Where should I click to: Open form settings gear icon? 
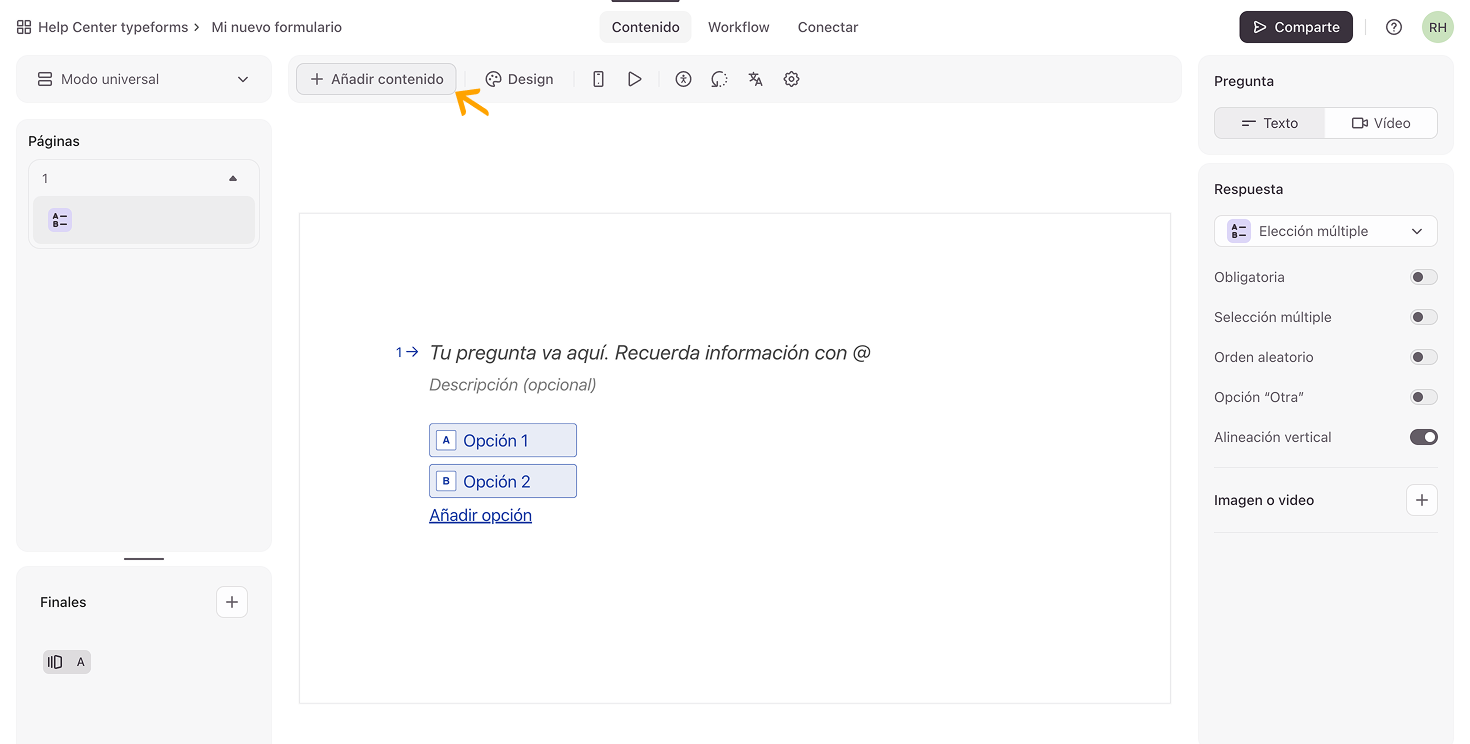pyautogui.click(x=791, y=79)
